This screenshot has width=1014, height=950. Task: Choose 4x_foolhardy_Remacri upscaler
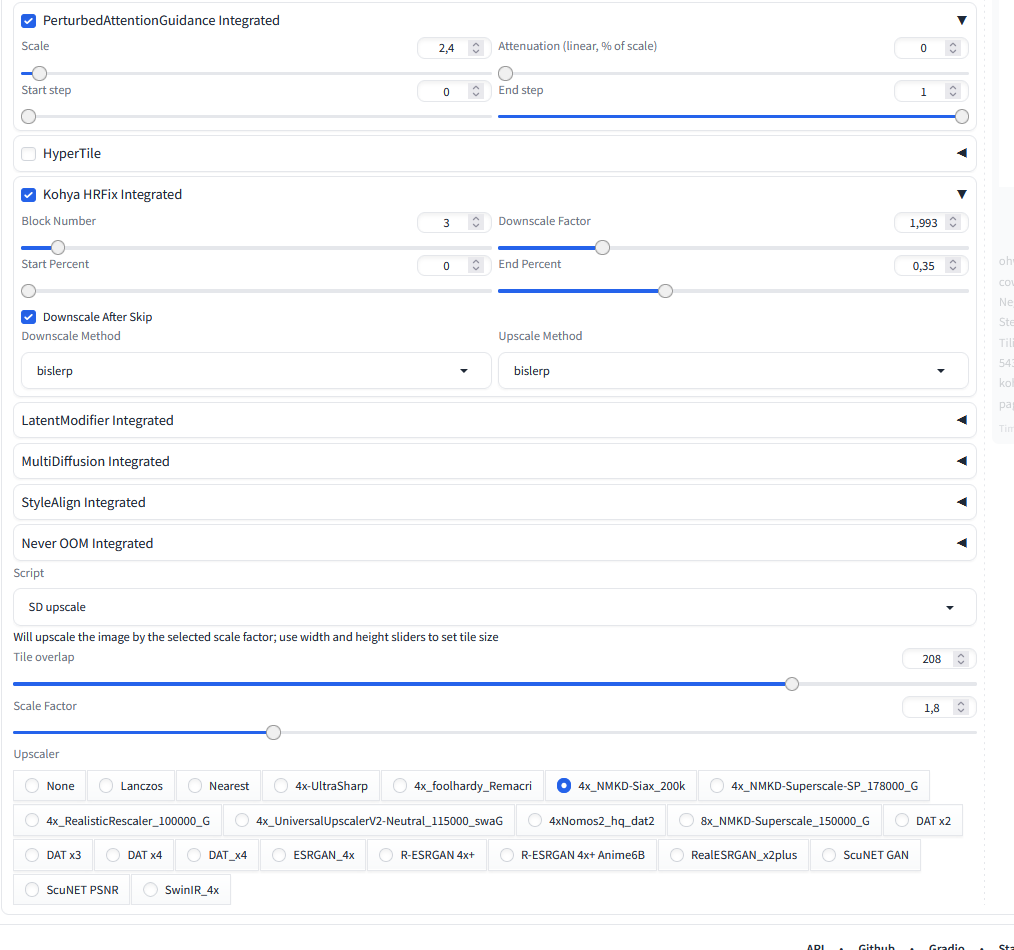coord(462,786)
